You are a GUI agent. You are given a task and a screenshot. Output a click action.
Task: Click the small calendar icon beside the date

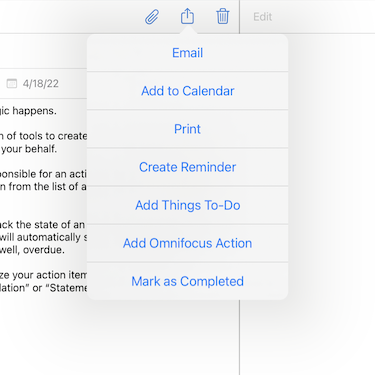12,83
